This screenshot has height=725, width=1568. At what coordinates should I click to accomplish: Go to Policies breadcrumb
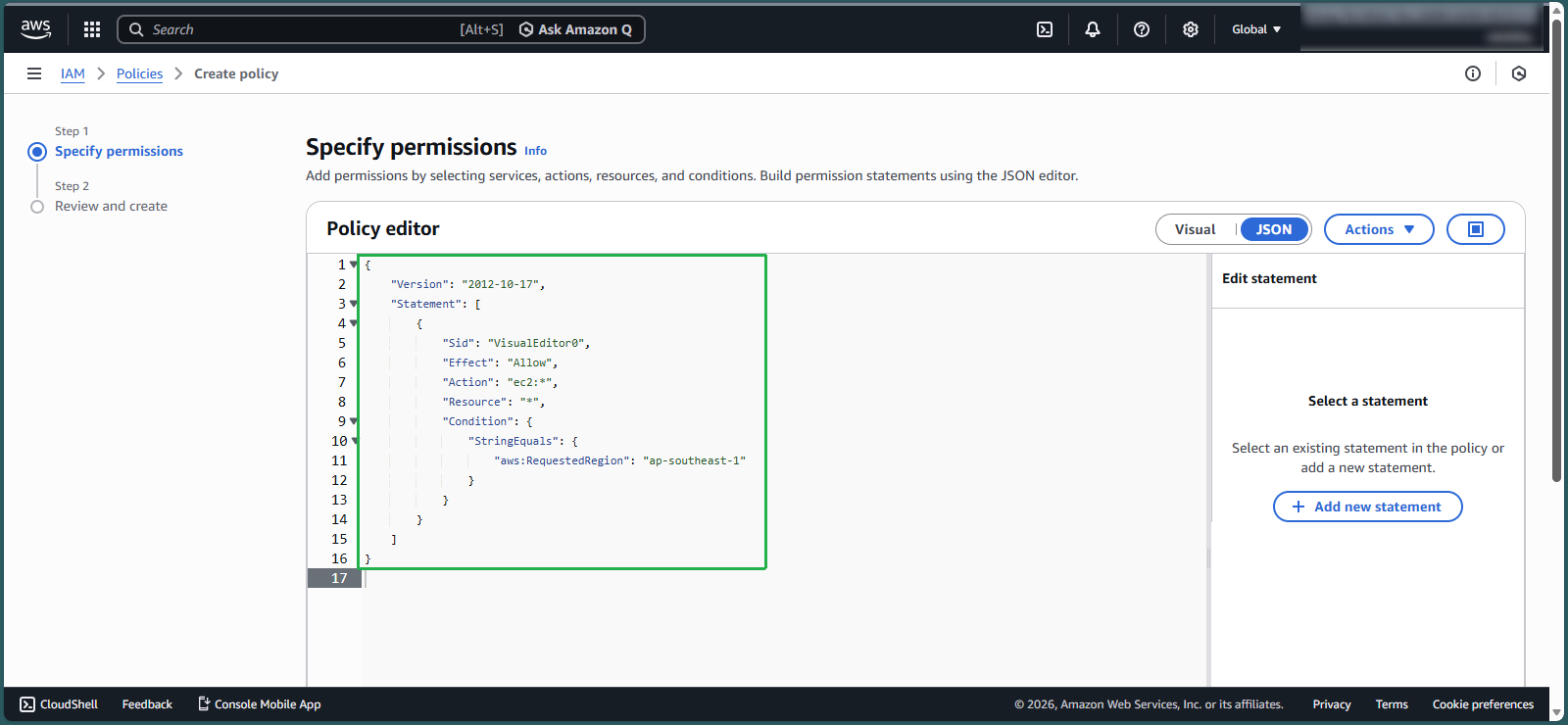tap(139, 73)
